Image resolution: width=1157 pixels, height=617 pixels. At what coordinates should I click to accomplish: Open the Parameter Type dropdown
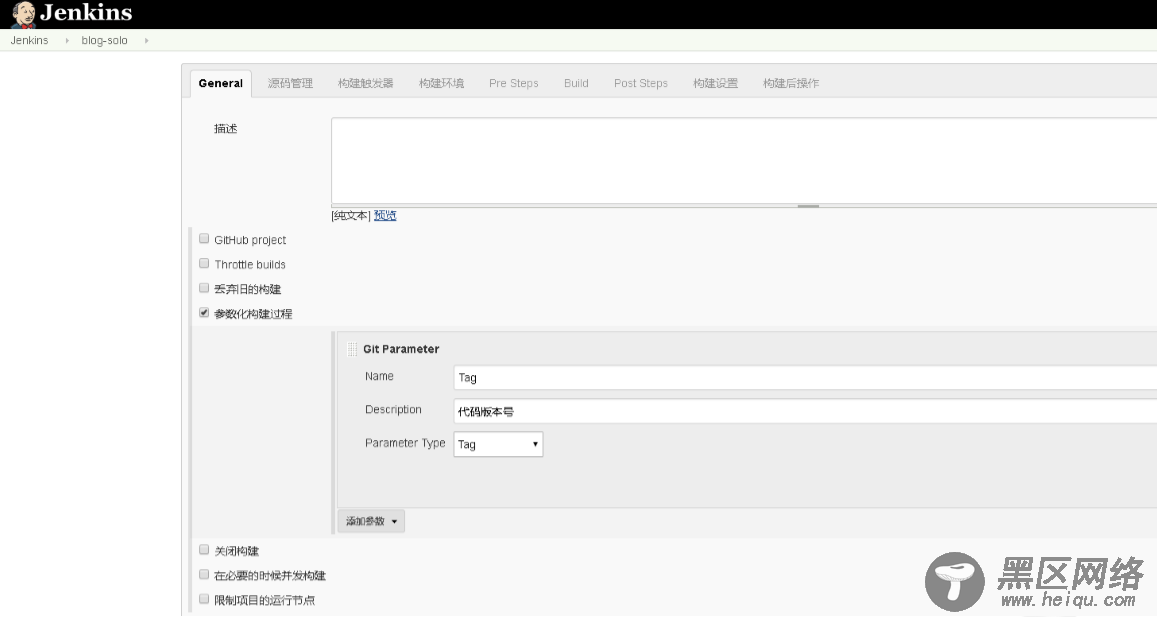498,444
